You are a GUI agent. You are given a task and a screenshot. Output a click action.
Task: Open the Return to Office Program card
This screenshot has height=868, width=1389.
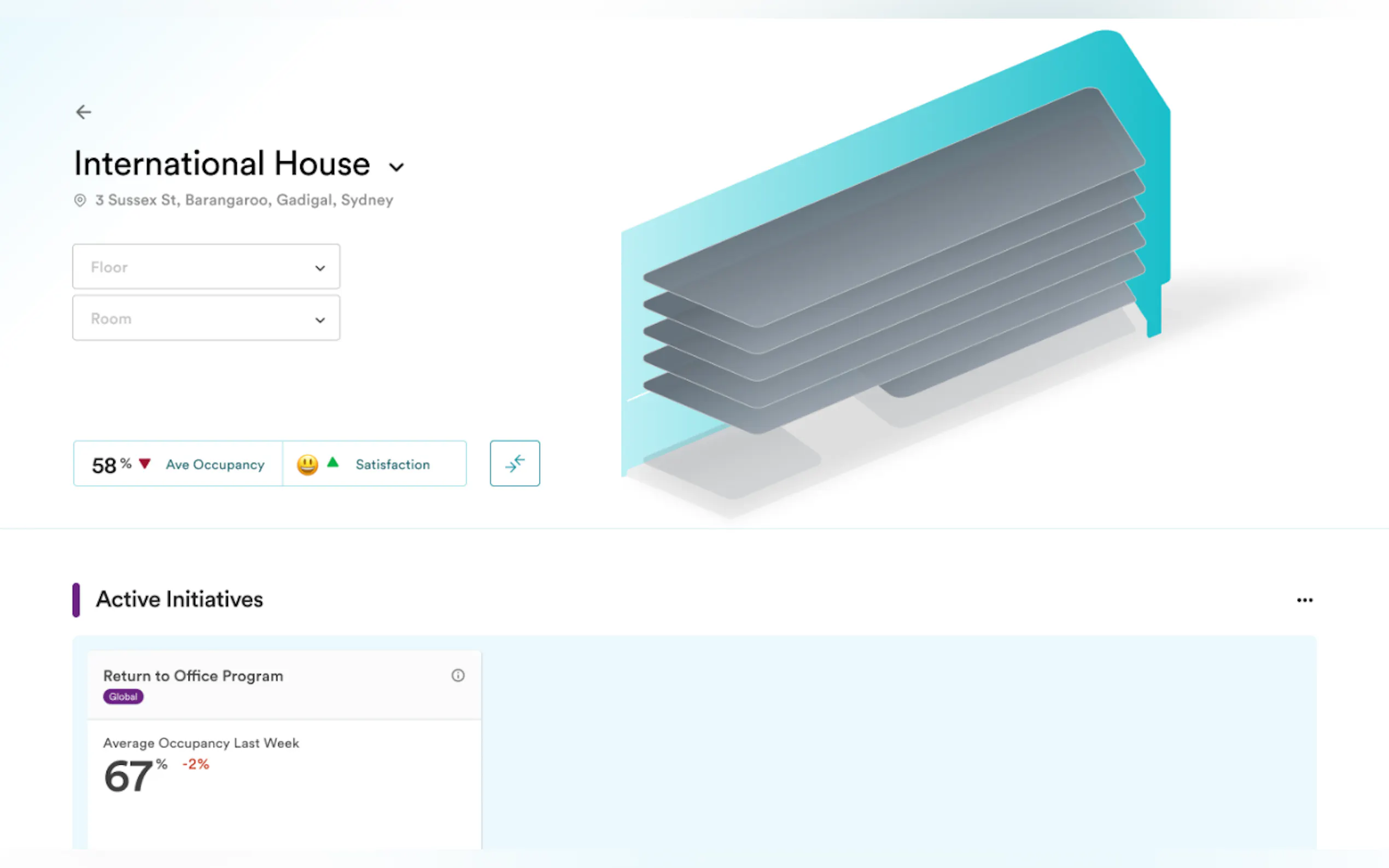tap(193, 676)
